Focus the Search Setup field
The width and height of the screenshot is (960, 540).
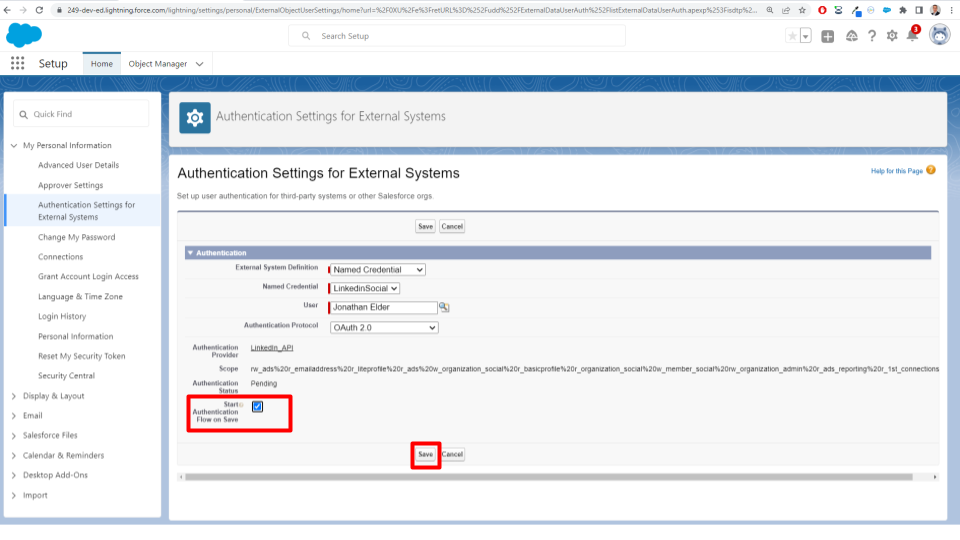coord(457,36)
